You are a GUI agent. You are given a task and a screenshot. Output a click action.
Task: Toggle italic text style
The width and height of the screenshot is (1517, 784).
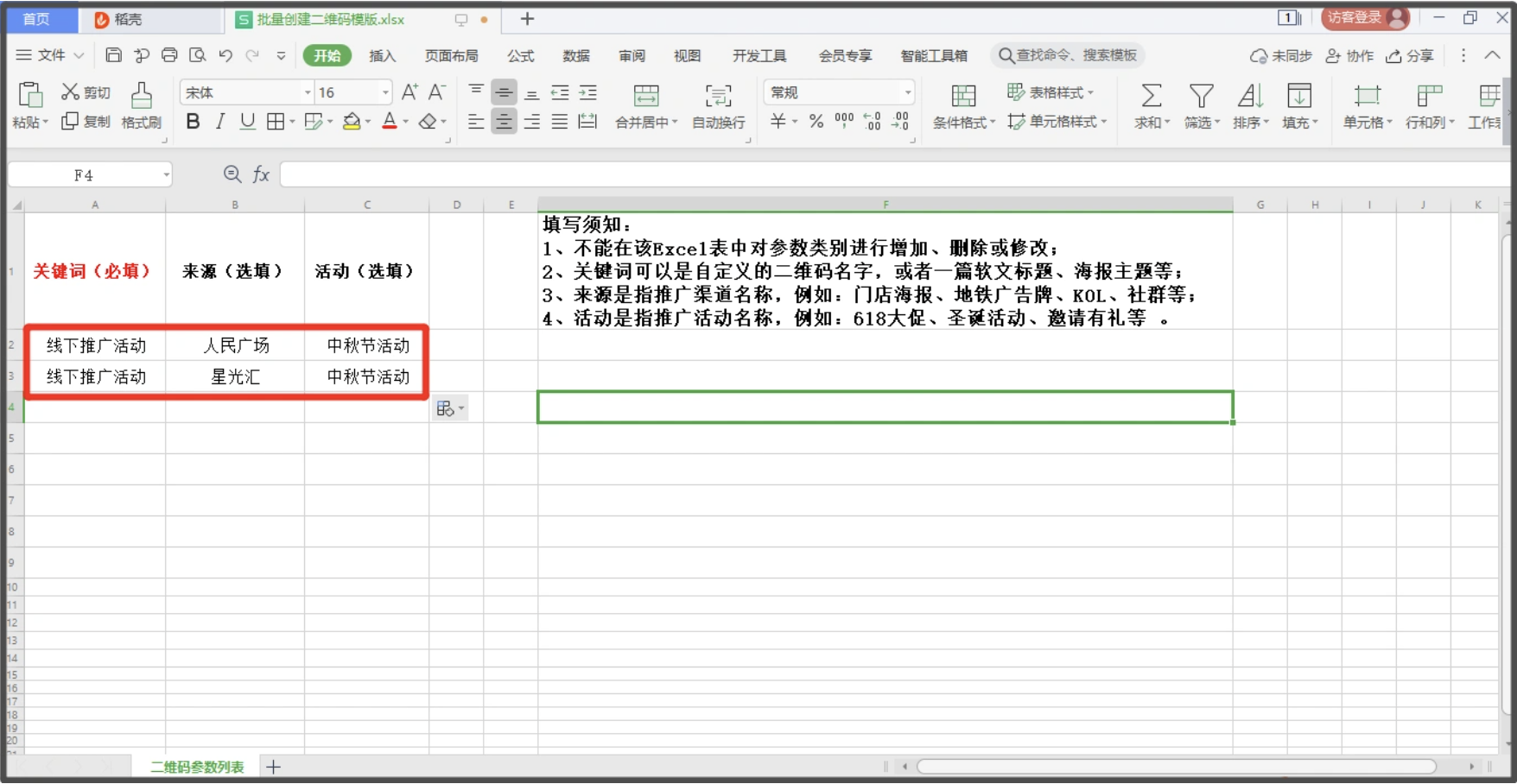(220, 122)
